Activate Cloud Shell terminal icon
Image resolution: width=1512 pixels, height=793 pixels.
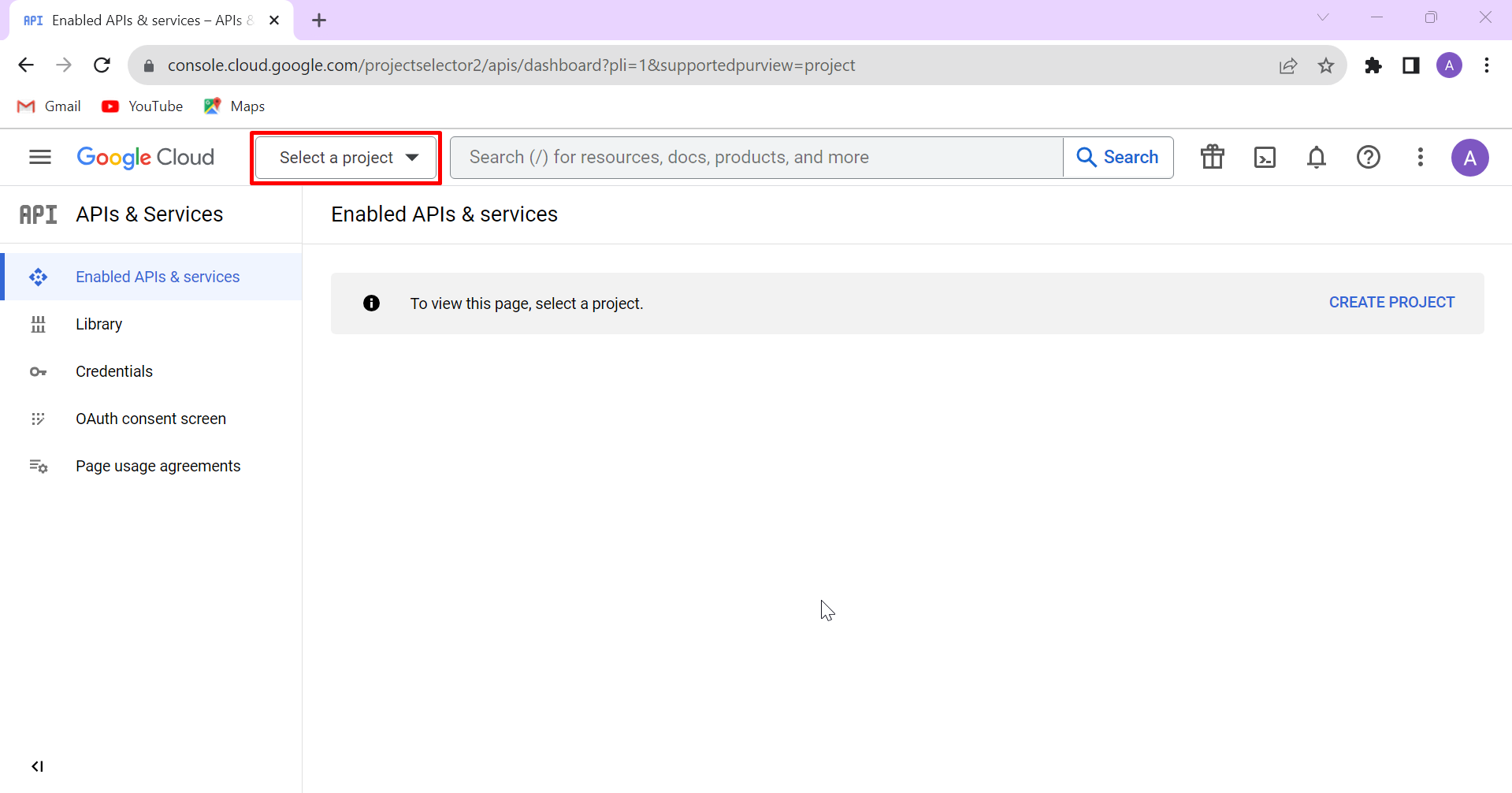pyautogui.click(x=1265, y=157)
